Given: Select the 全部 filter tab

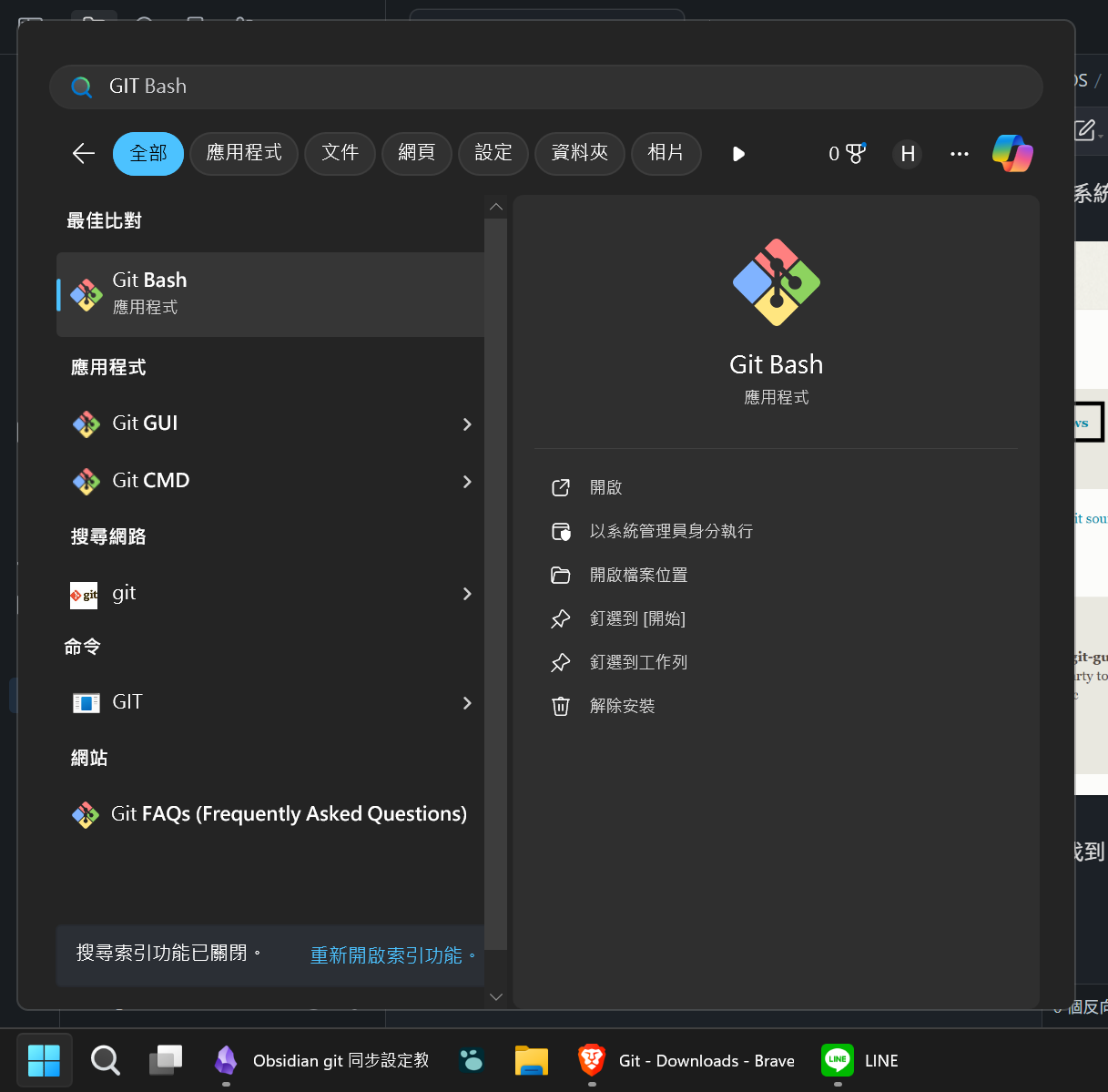Looking at the screenshot, I should coord(148,153).
